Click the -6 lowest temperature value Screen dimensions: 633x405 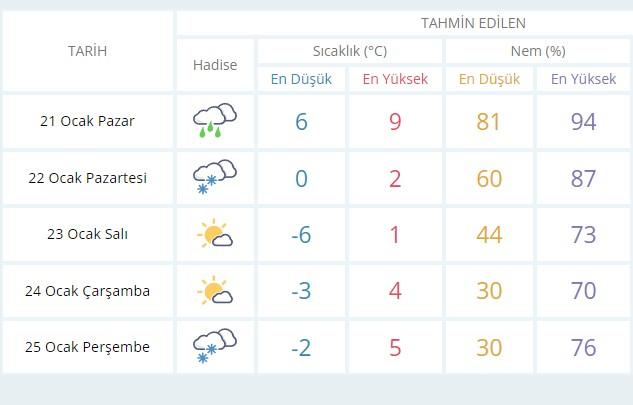click(x=301, y=235)
